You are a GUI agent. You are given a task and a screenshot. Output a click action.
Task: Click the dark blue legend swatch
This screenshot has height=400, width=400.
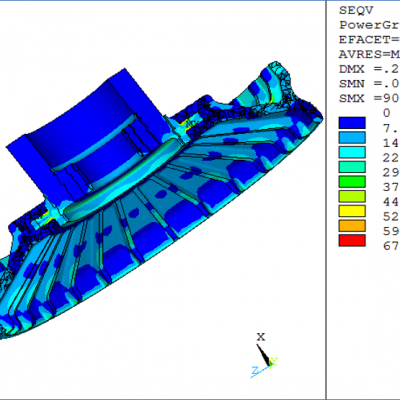[352, 123]
